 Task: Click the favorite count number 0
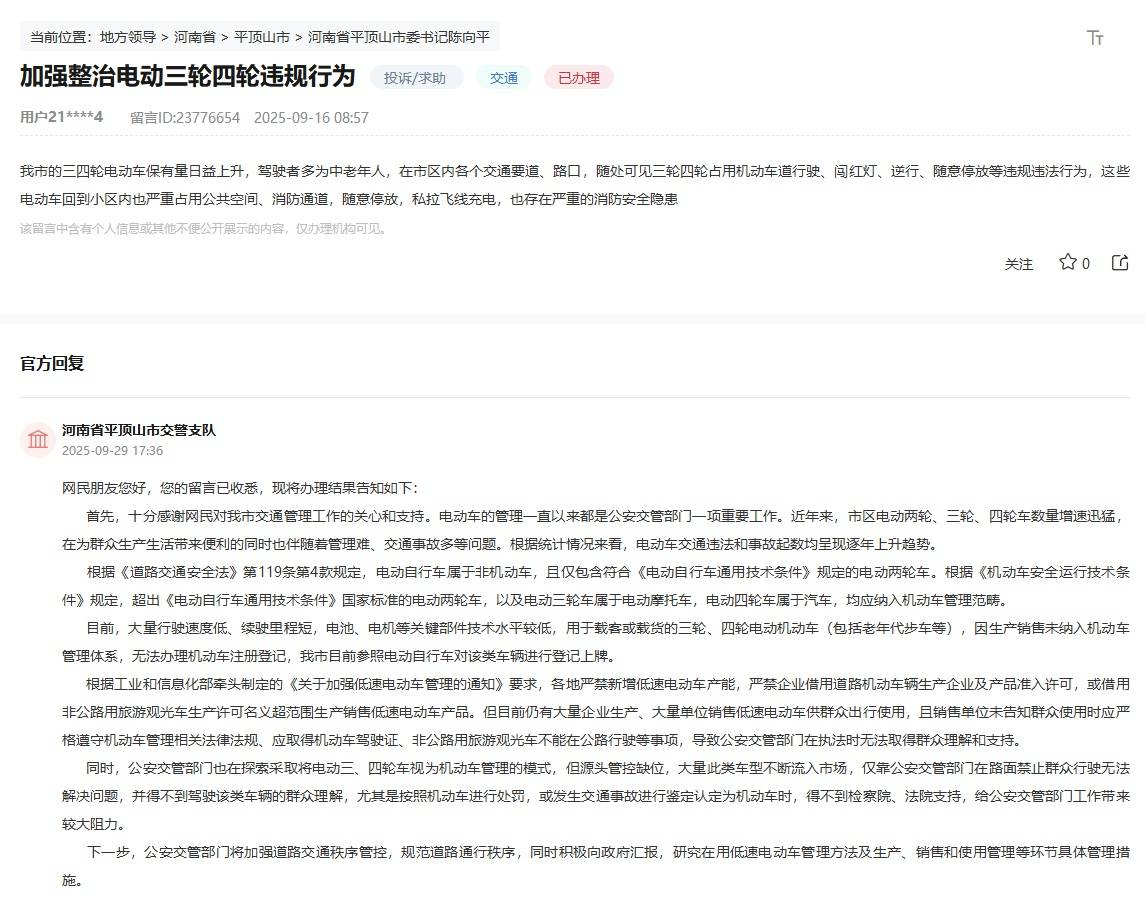pyautogui.click(x=1086, y=264)
